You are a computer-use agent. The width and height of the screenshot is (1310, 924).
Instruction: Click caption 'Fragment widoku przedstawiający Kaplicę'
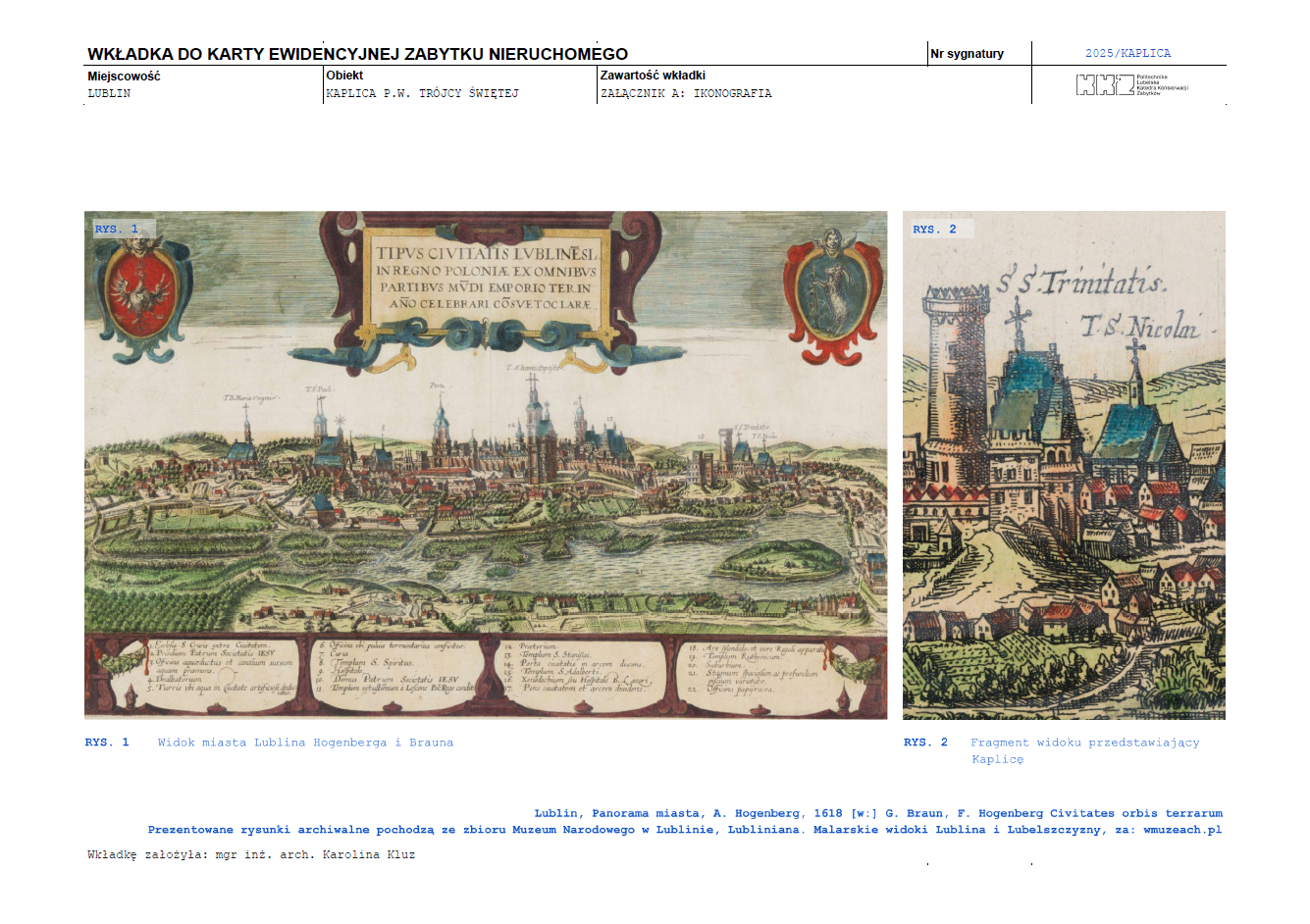[x=1085, y=750]
